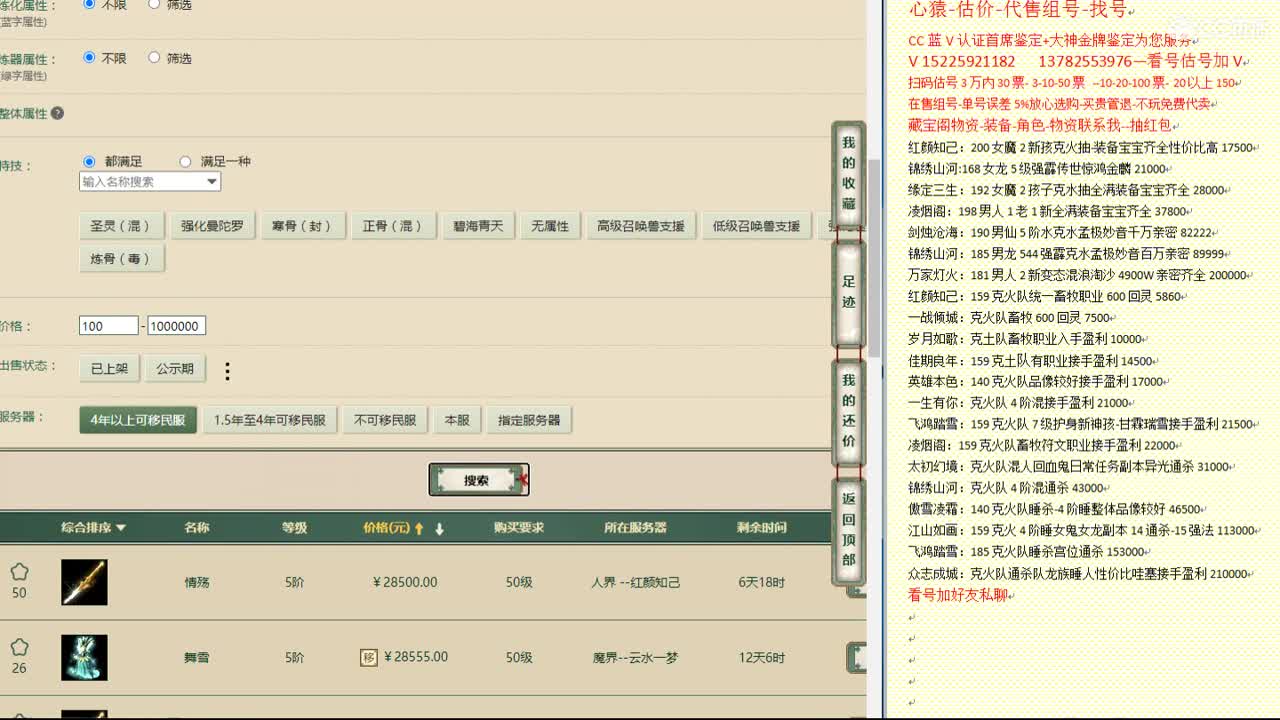Click 购买要求 column header
Screen dimensions: 1280x720
point(519,527)
